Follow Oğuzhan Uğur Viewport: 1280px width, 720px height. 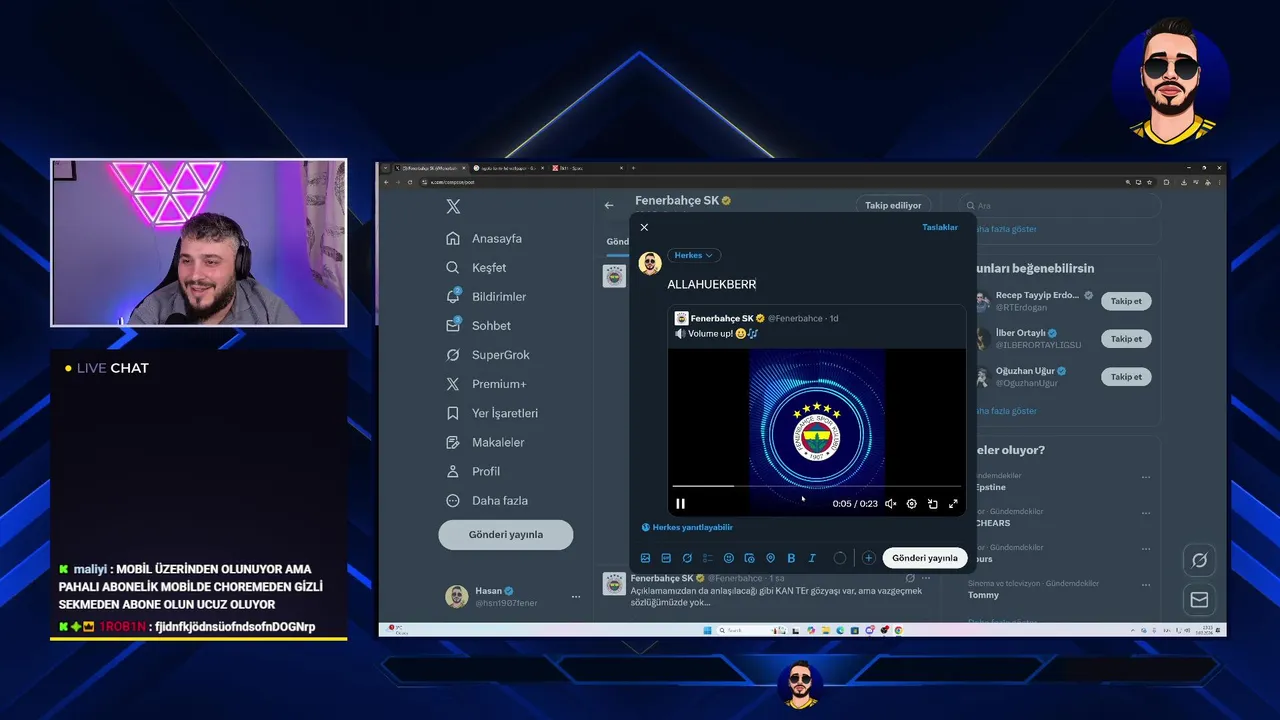tap(1126, 377)
